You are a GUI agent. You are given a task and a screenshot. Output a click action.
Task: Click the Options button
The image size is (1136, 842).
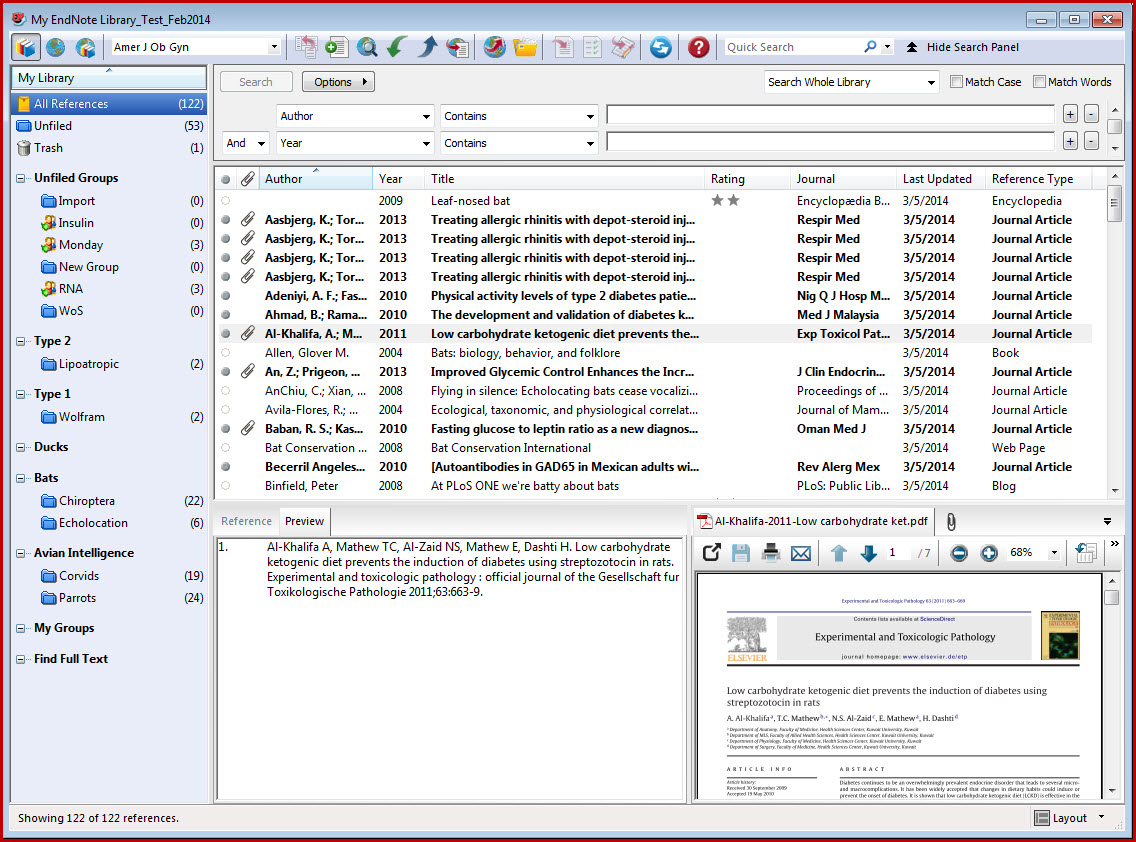click(x=338, y=82)
